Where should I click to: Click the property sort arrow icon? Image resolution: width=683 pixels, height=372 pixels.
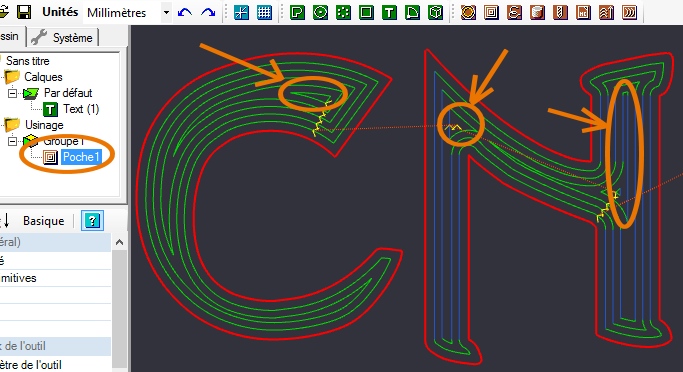click(5, 221)
